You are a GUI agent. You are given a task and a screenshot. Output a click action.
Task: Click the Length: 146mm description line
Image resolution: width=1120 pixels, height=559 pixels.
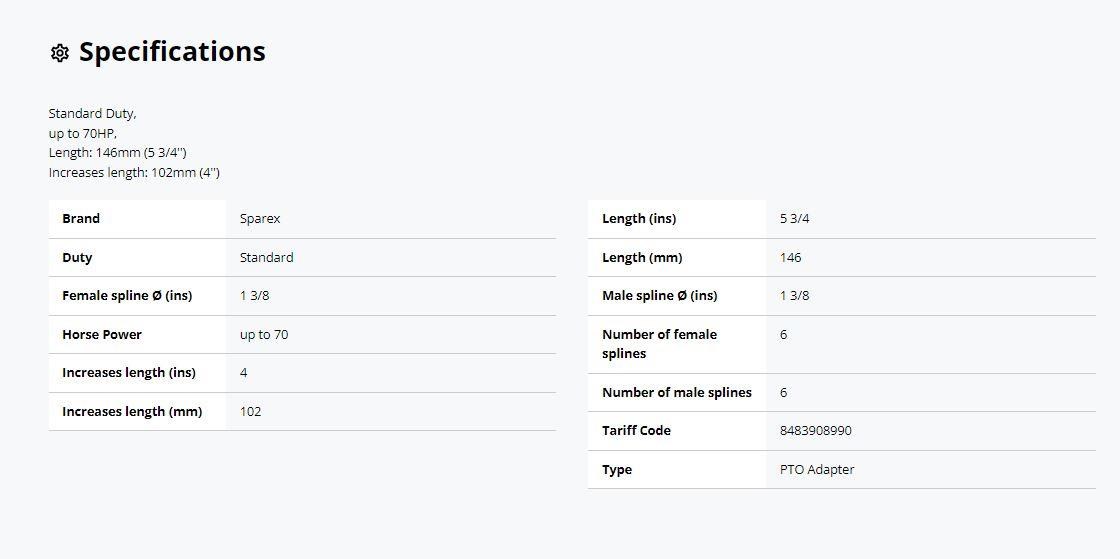[118, 153]
